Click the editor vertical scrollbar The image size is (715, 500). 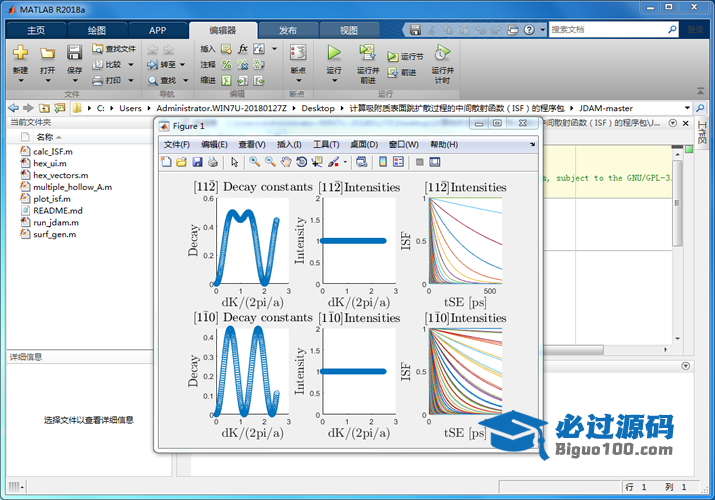(x=677, y=203)
